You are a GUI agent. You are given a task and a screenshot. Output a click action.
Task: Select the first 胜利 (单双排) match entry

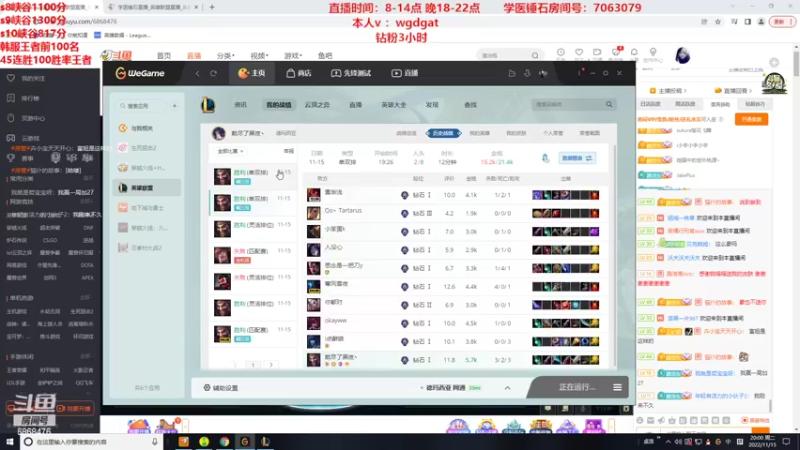pos(253,176)
